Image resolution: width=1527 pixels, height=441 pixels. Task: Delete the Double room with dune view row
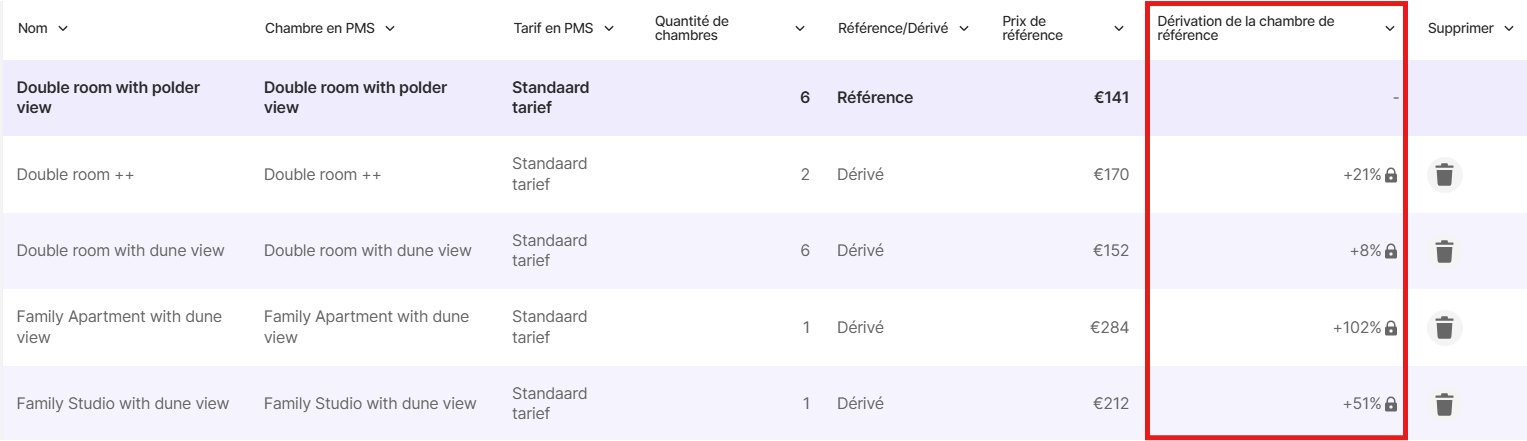[1443, 251]
